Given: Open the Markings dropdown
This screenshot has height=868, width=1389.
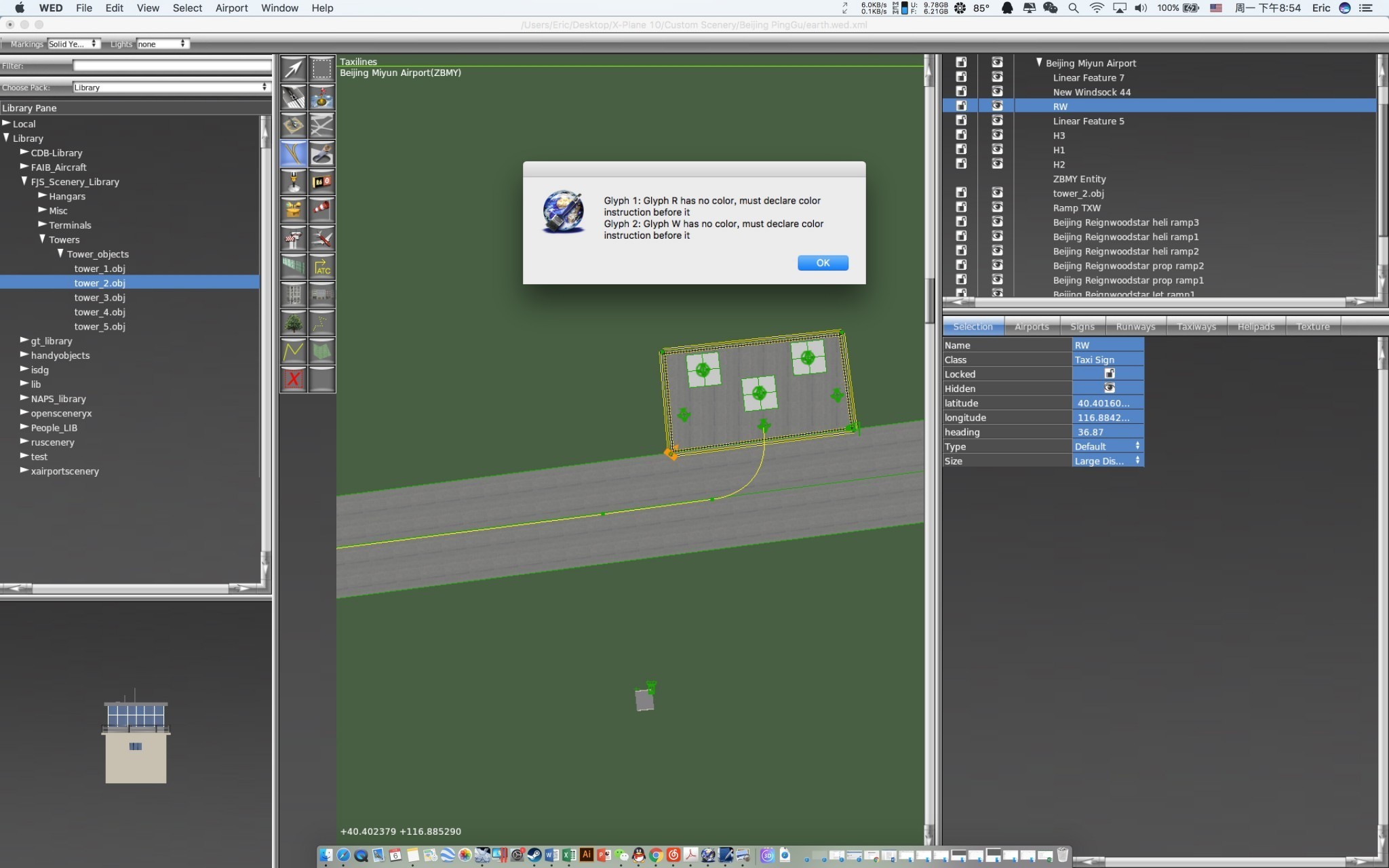Looking at the screenshot, I should 73,44.
